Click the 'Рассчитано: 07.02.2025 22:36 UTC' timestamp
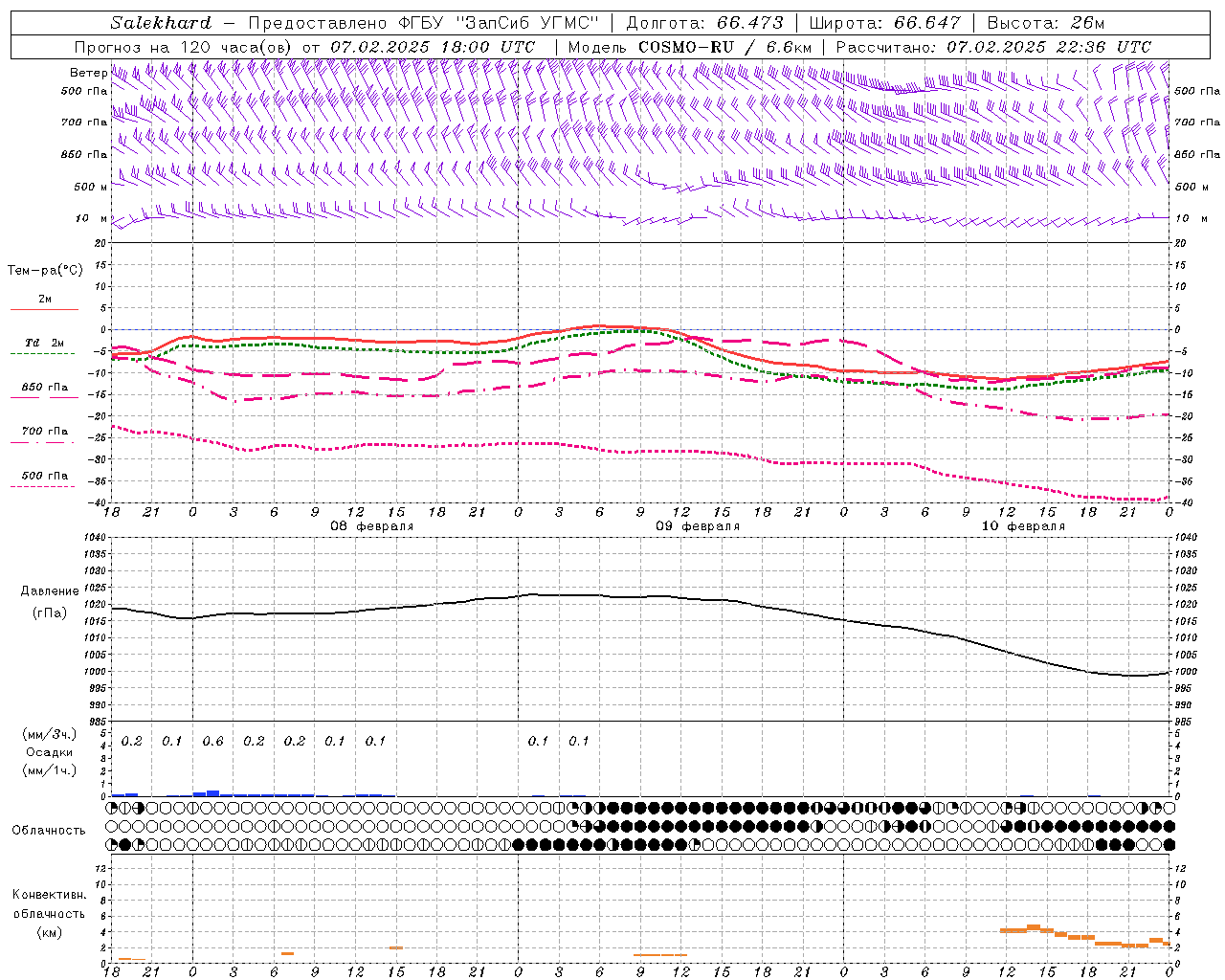Image resolution: width=1225 pixels, height=980 pixels. pyautogui.click(x=993, y=47)
